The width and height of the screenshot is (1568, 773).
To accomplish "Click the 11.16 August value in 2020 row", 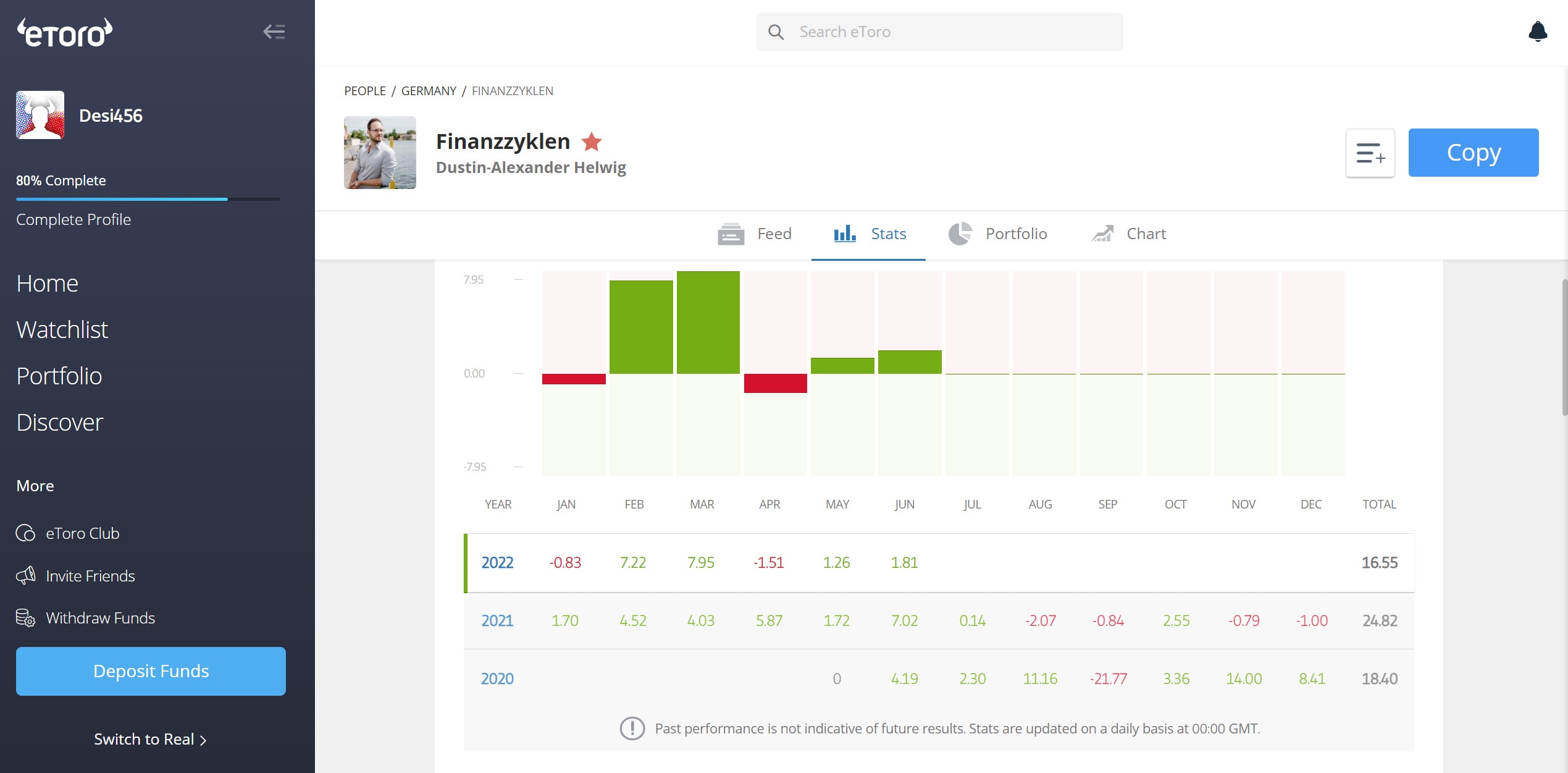I will click(1040, 678).
